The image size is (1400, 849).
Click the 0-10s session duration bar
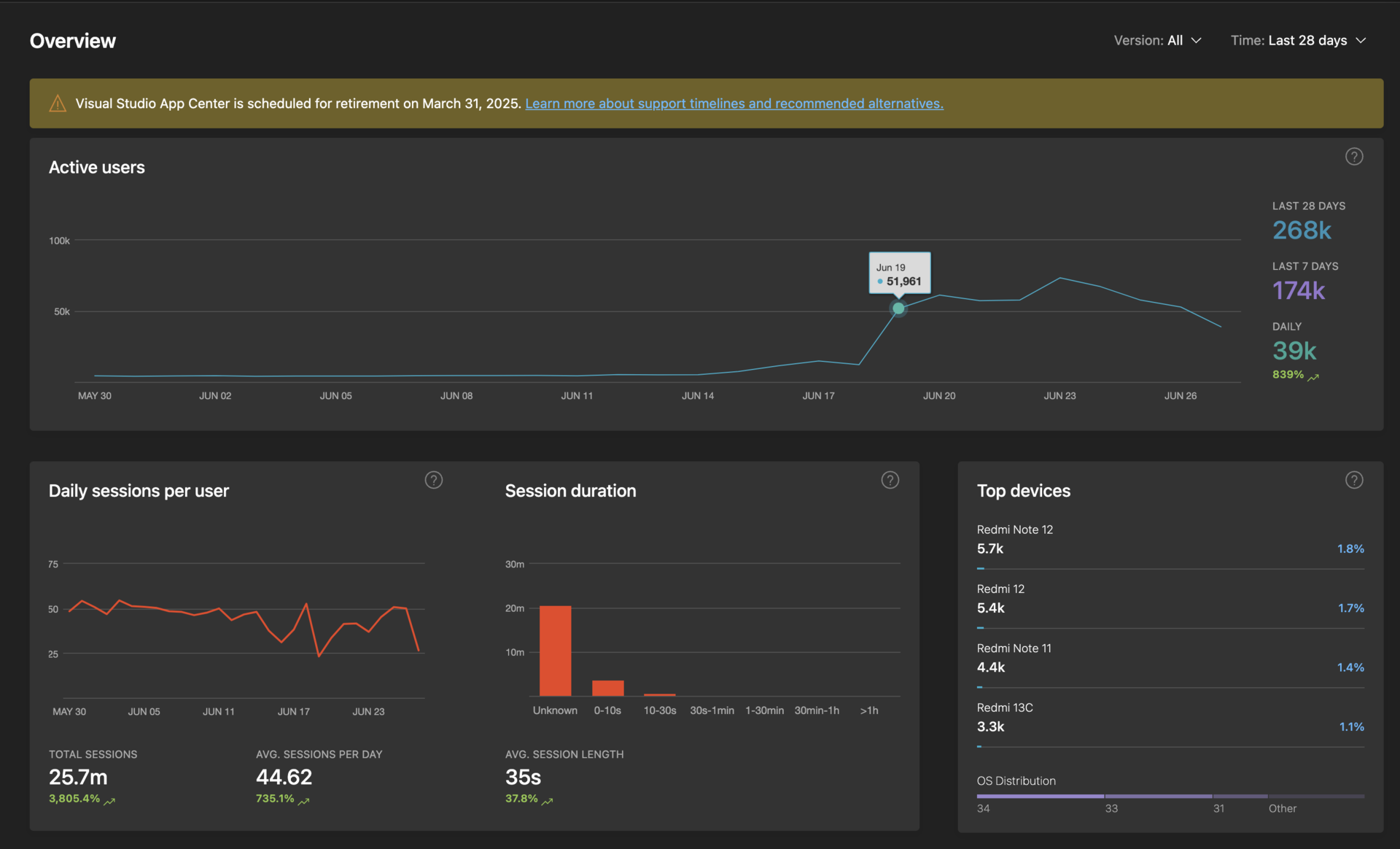[607, 688]
